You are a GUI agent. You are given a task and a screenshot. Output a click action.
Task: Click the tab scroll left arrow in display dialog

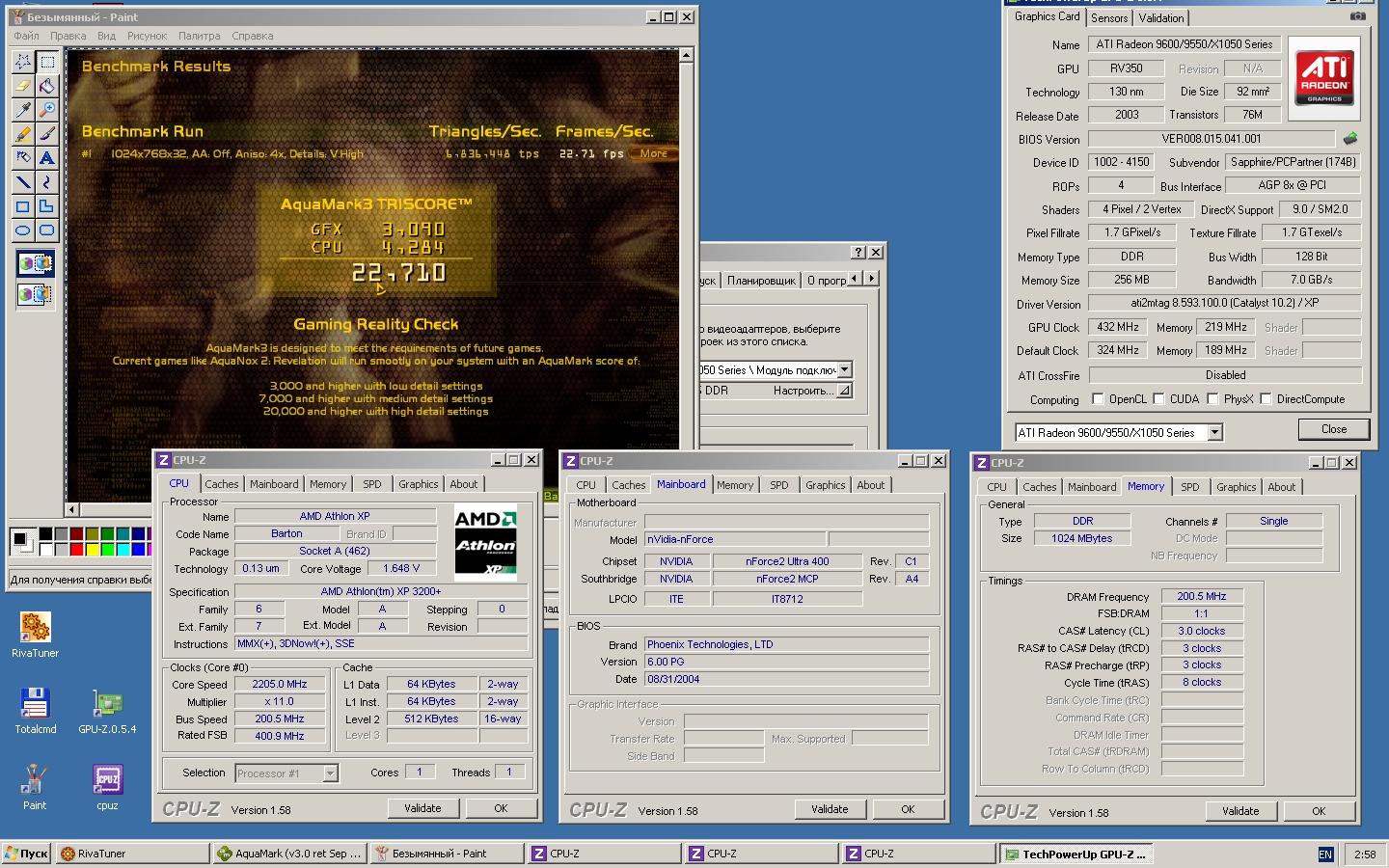tap(856, 279)
